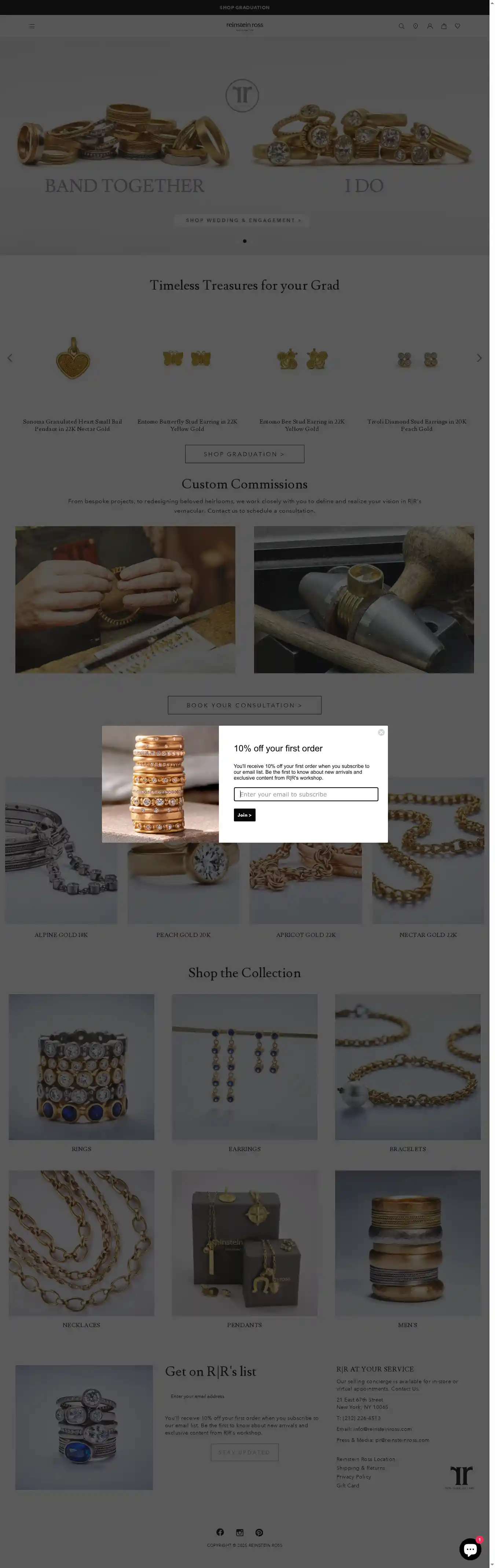The image size is (495, 1568).
Task: Select the active carousel slide dot
Action: (245, 241)
